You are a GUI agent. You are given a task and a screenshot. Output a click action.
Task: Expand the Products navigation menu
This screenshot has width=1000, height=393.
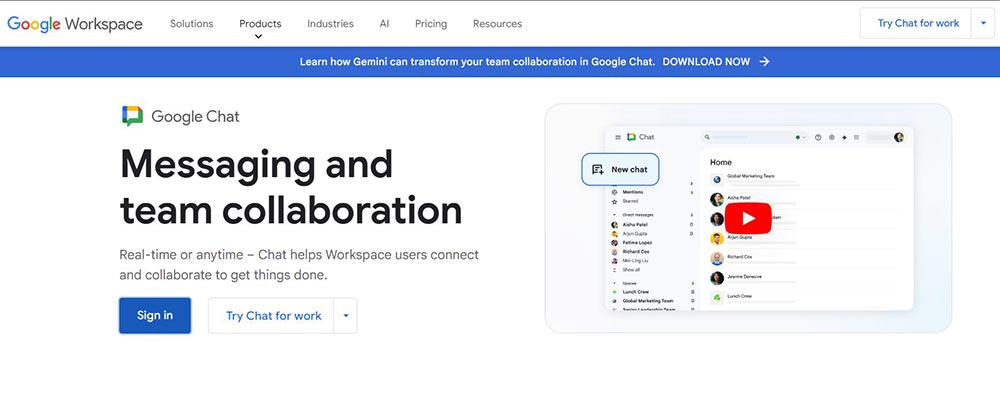coord(260,24)
